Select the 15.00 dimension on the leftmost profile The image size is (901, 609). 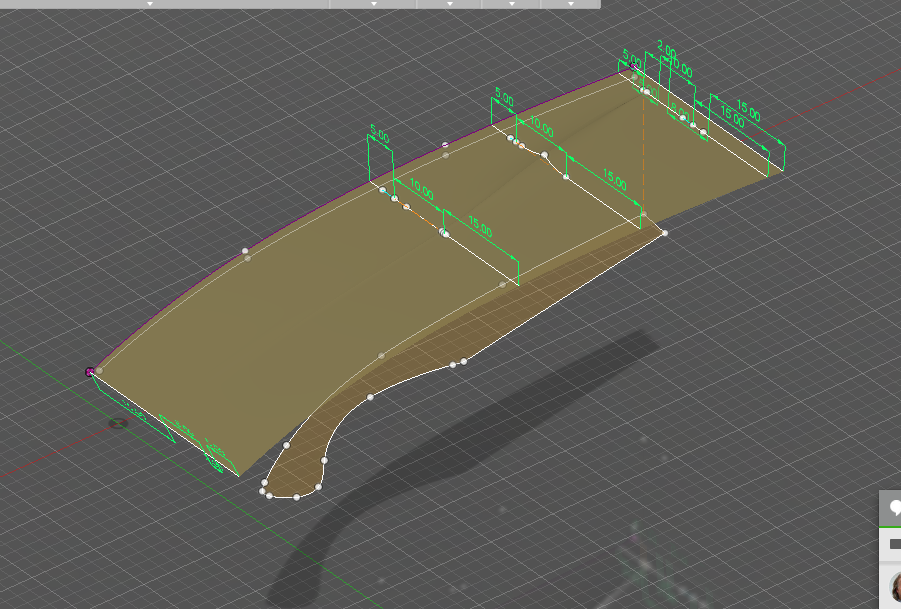[x=480, y=226]
